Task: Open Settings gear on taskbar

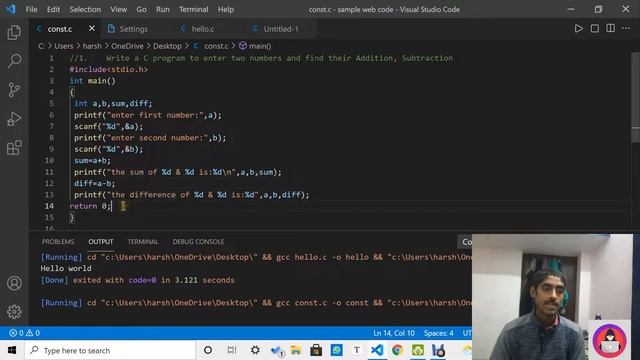Action: [255, 350]
